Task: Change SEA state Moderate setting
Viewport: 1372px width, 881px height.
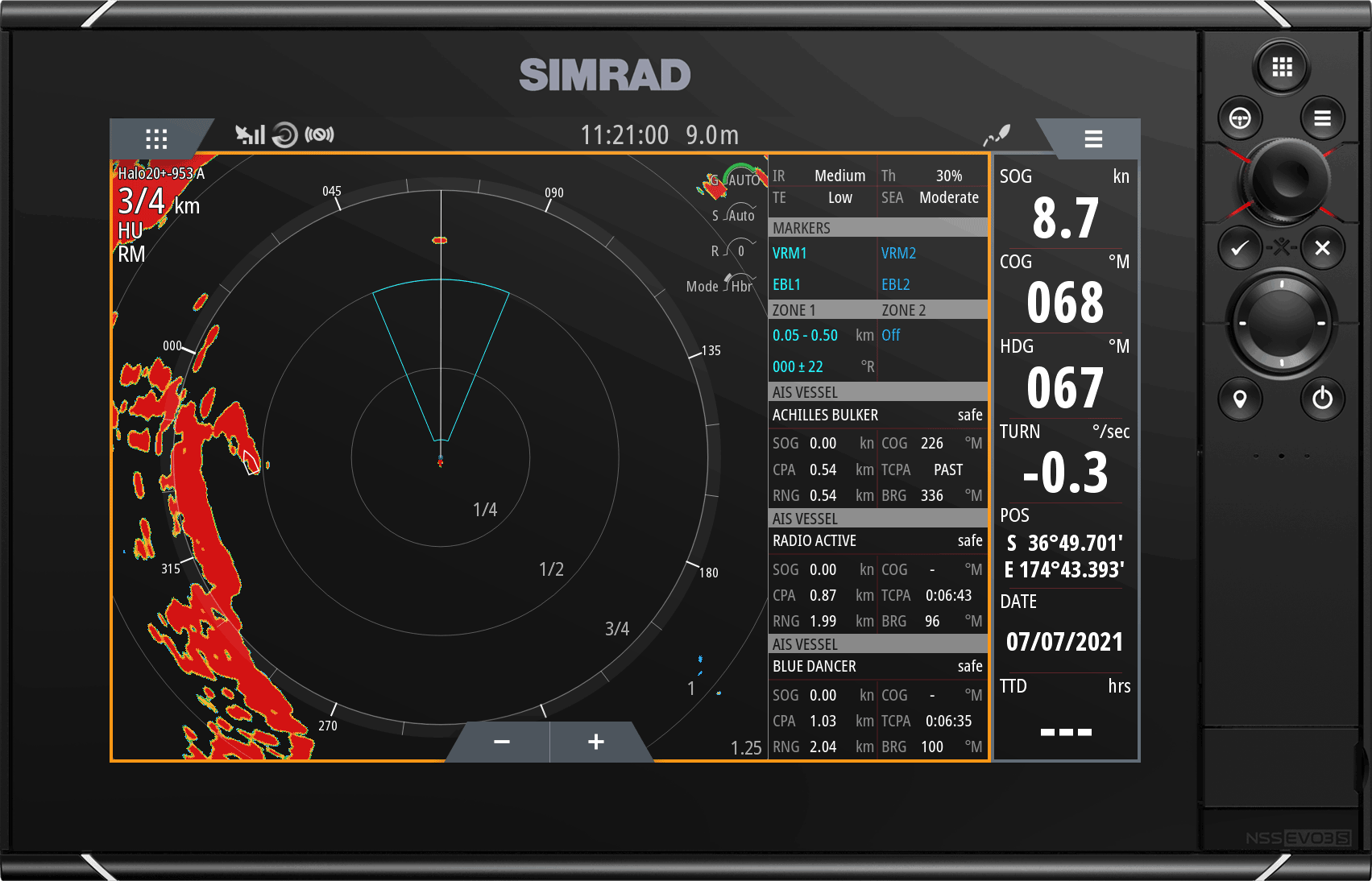Action: click(931, 198)
